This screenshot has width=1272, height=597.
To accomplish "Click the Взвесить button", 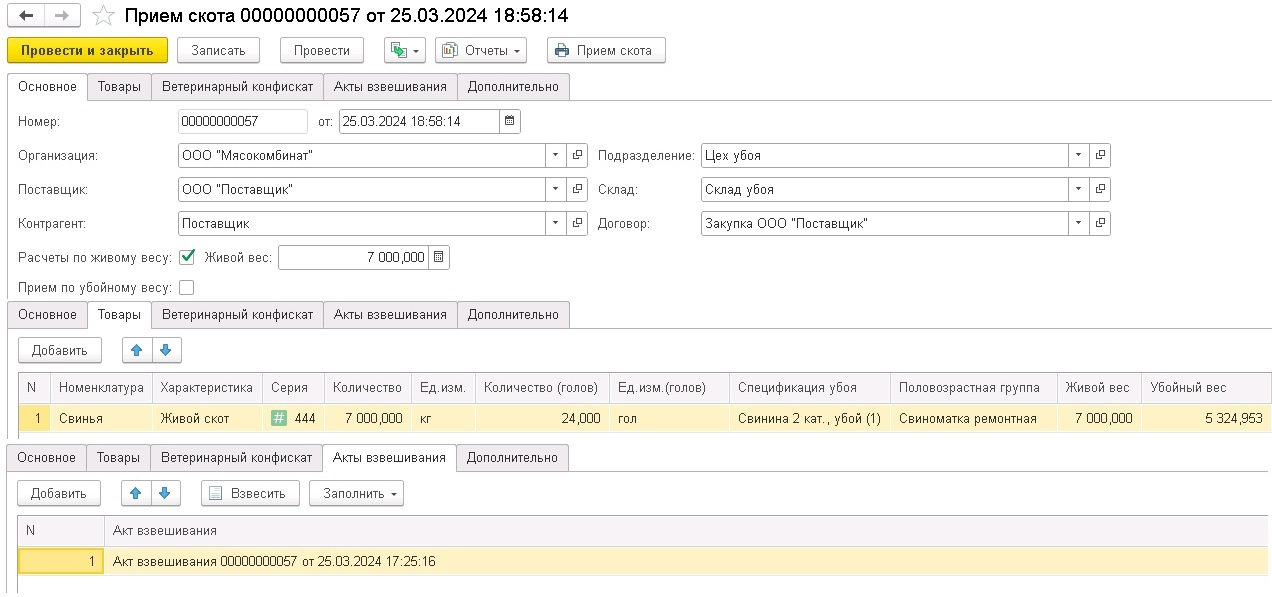I will 250,493.
